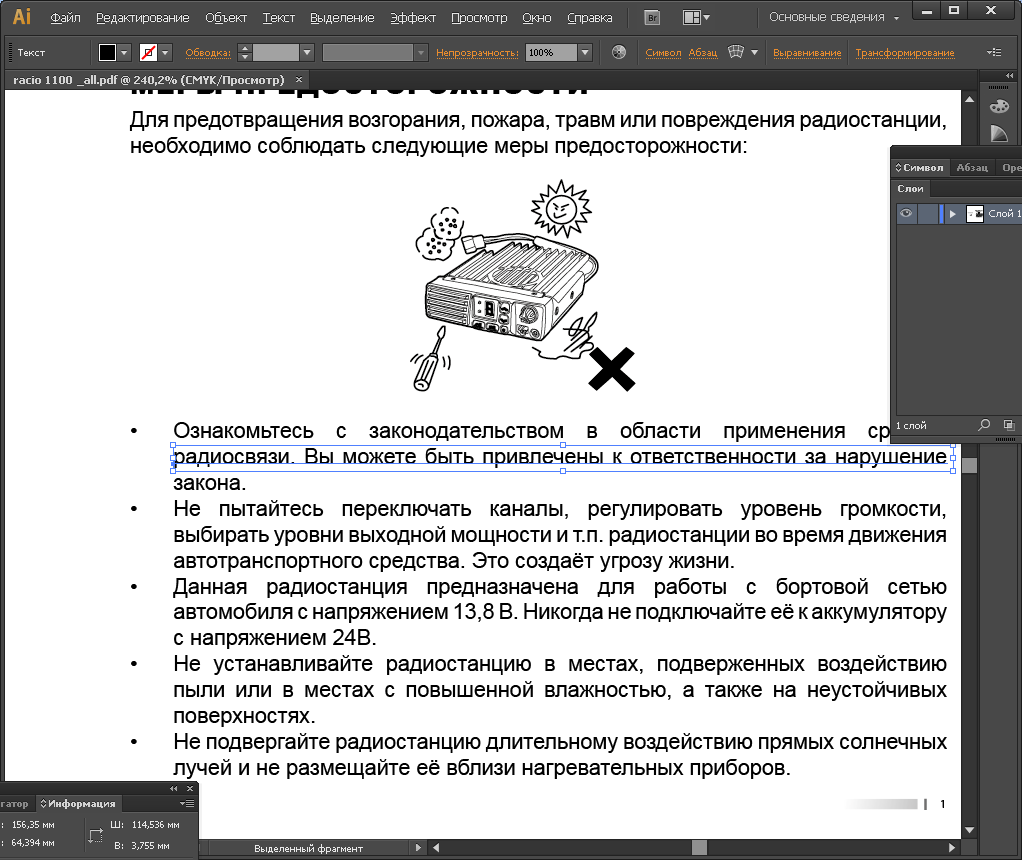Image resolution: width=1022 pixels, height=860 pixels.
Task: Click the Выравнивание link
Action: click(x=806, y=52)
